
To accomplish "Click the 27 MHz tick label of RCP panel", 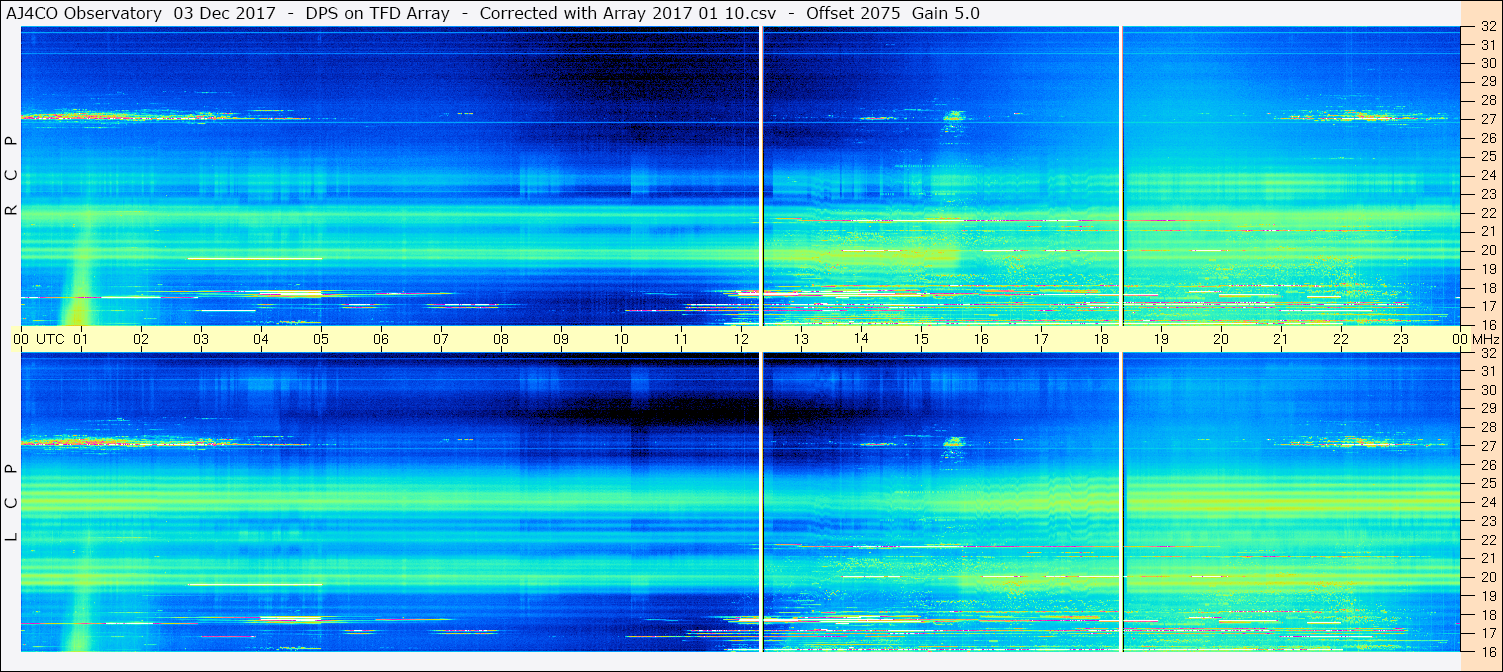I will tap(1487, 119).
